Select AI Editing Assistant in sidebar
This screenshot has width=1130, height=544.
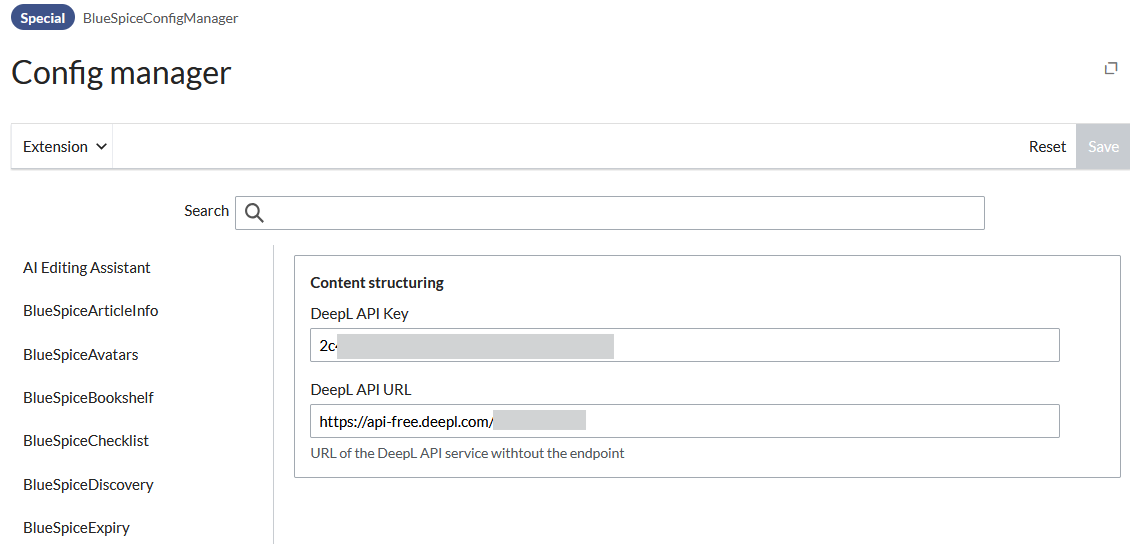[x=87, y=268]
